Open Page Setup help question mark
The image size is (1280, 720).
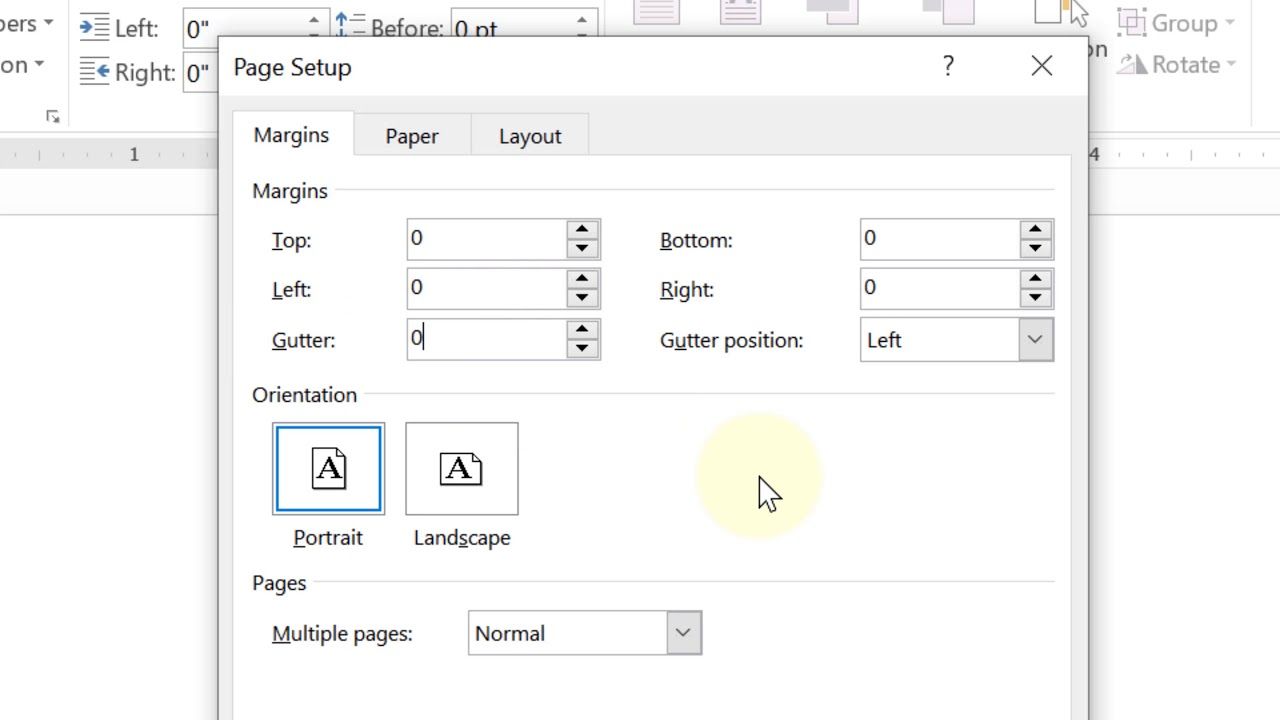(x=948, y=66)
